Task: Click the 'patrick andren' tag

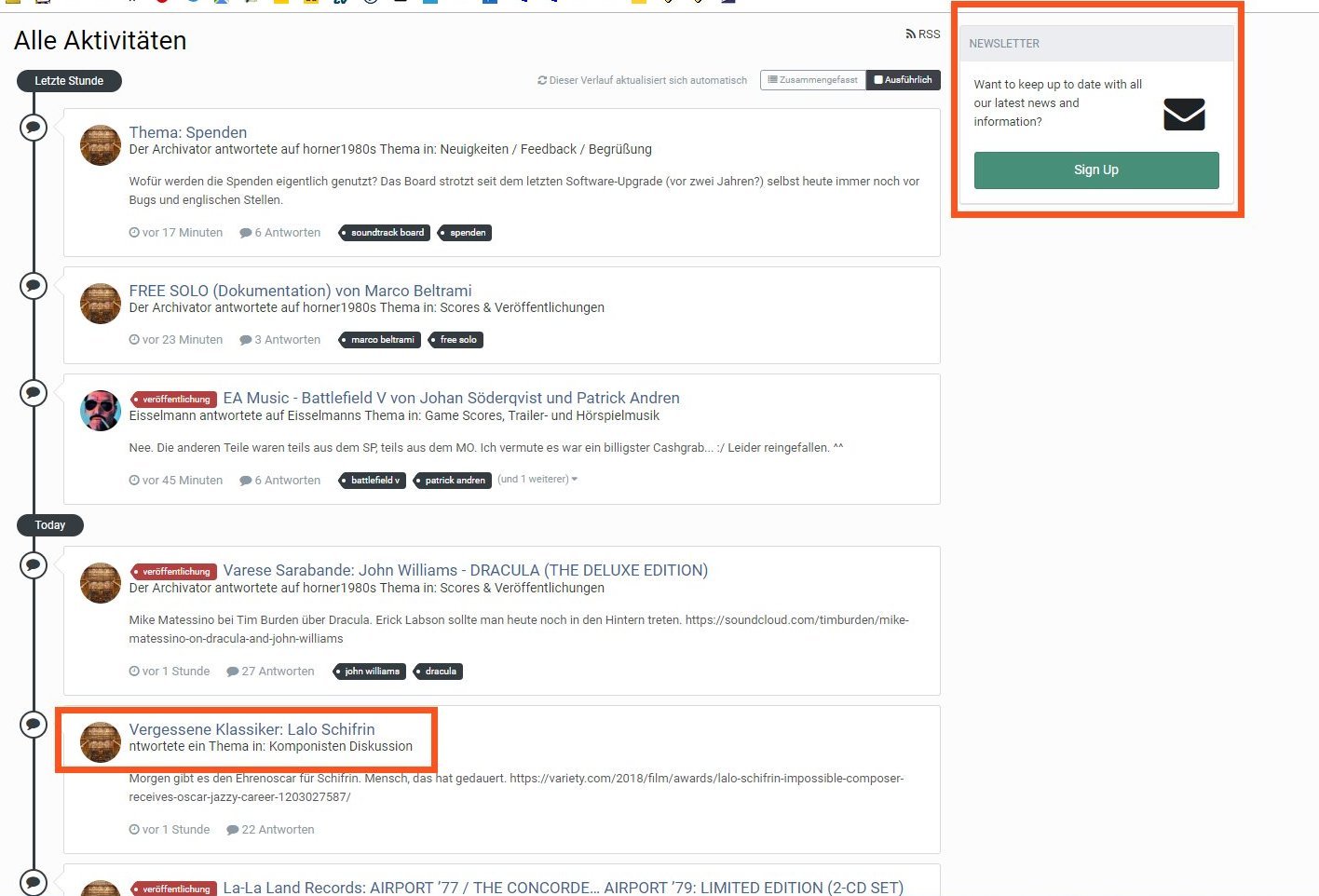Action: [454, 481]
